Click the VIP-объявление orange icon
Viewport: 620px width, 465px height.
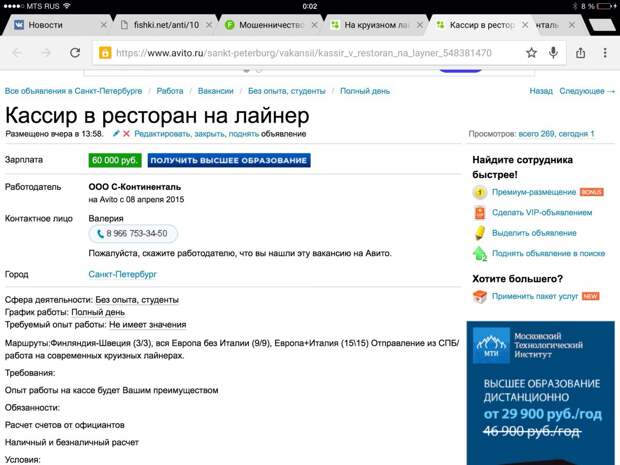[x=479, y=213]
